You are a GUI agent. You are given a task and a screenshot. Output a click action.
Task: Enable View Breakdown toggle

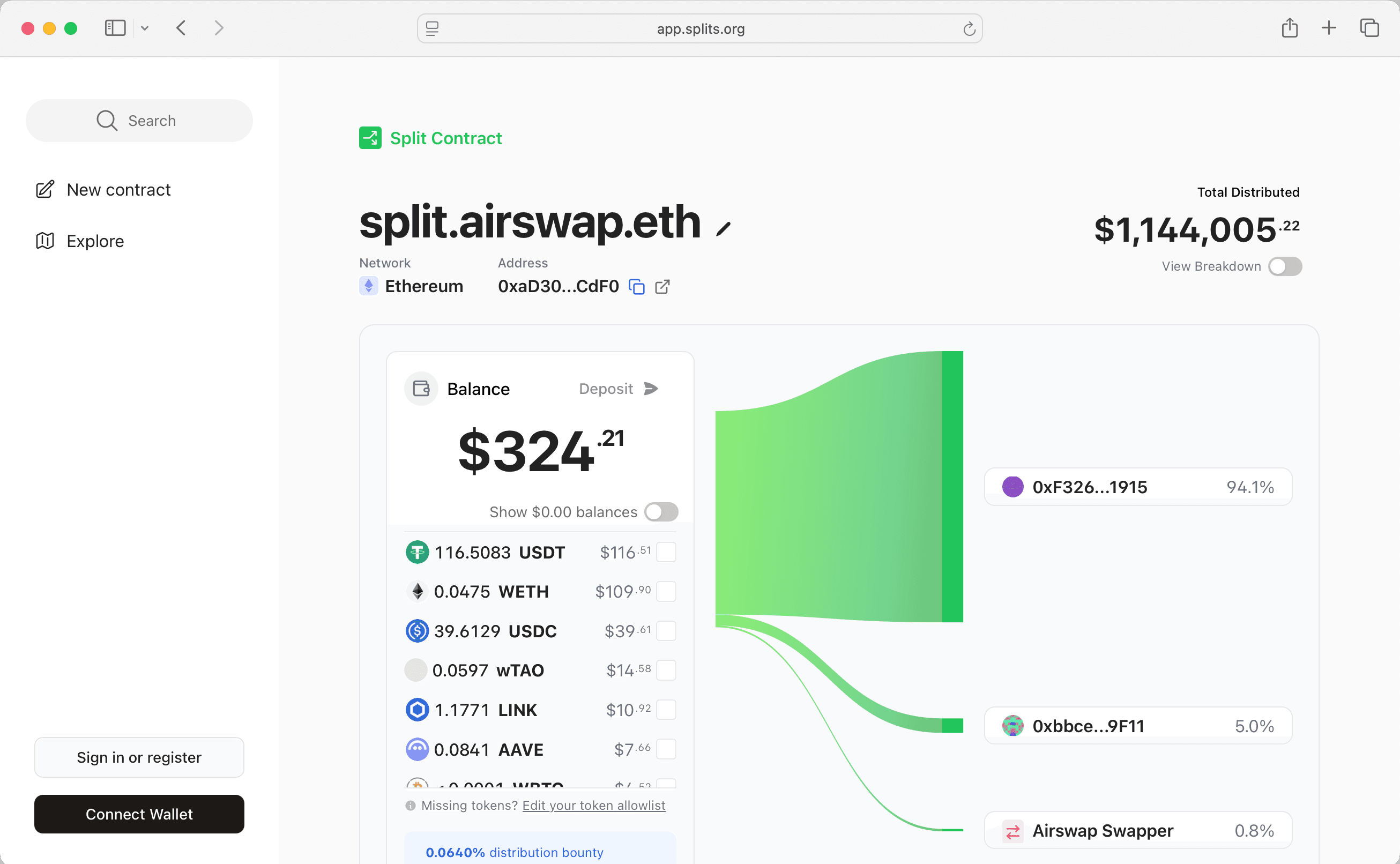click(x=1285, y=266)
